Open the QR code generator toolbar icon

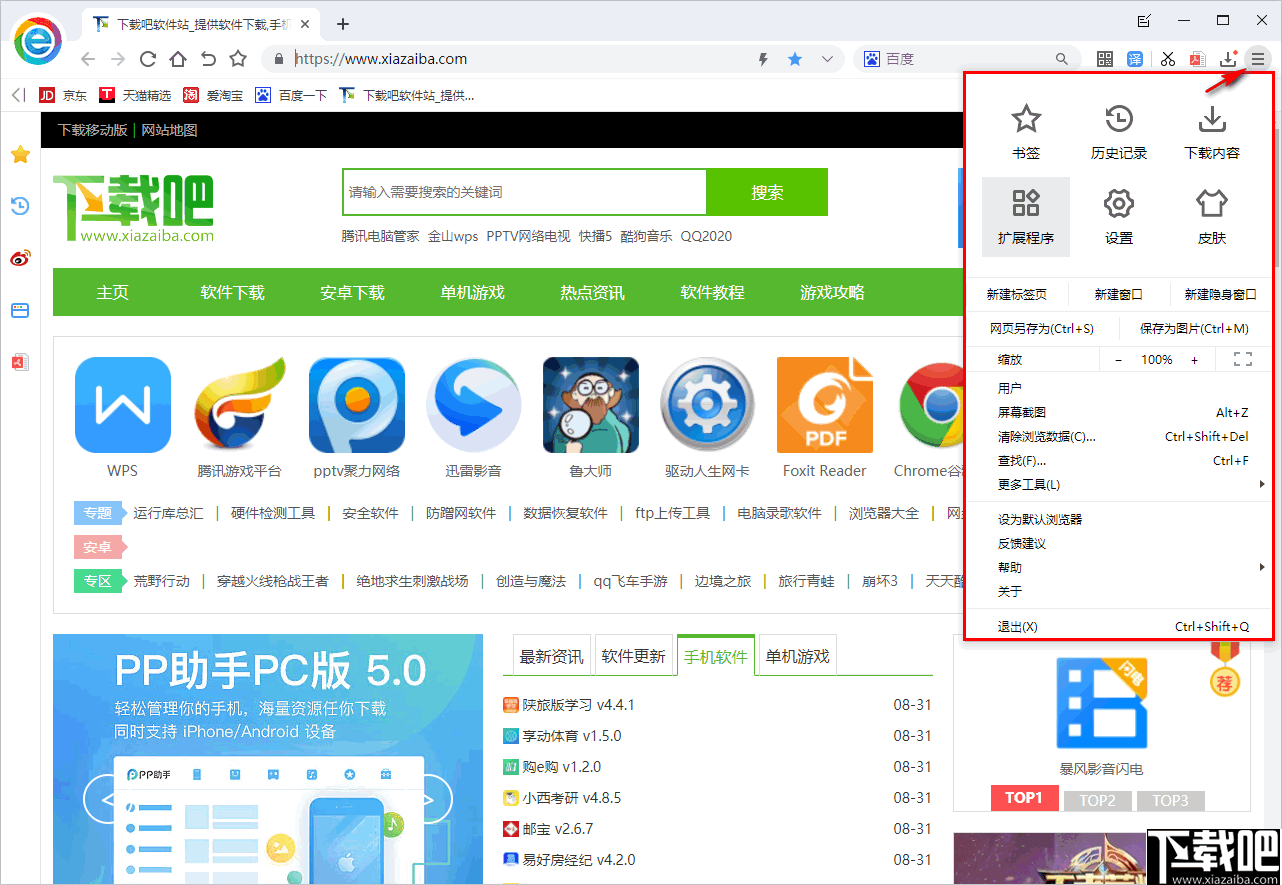tap(1104, 59)
